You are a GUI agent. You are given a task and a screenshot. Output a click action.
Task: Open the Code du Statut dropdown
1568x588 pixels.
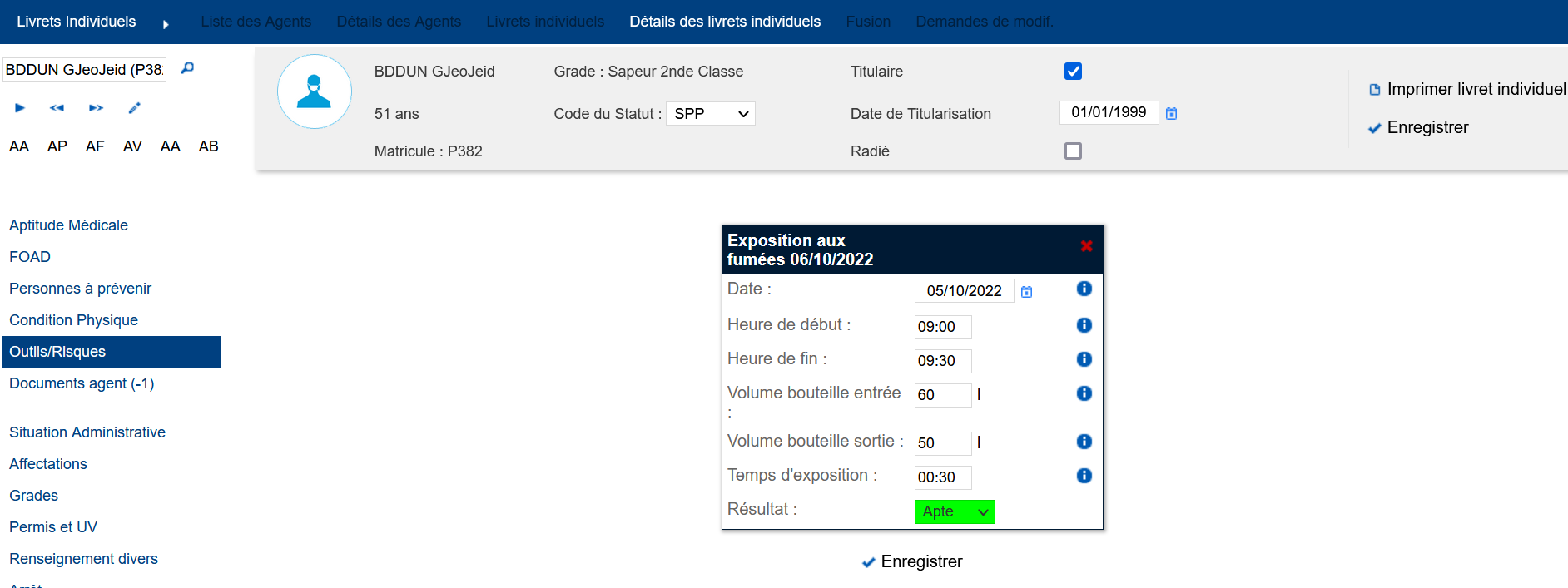click(710, 114)
